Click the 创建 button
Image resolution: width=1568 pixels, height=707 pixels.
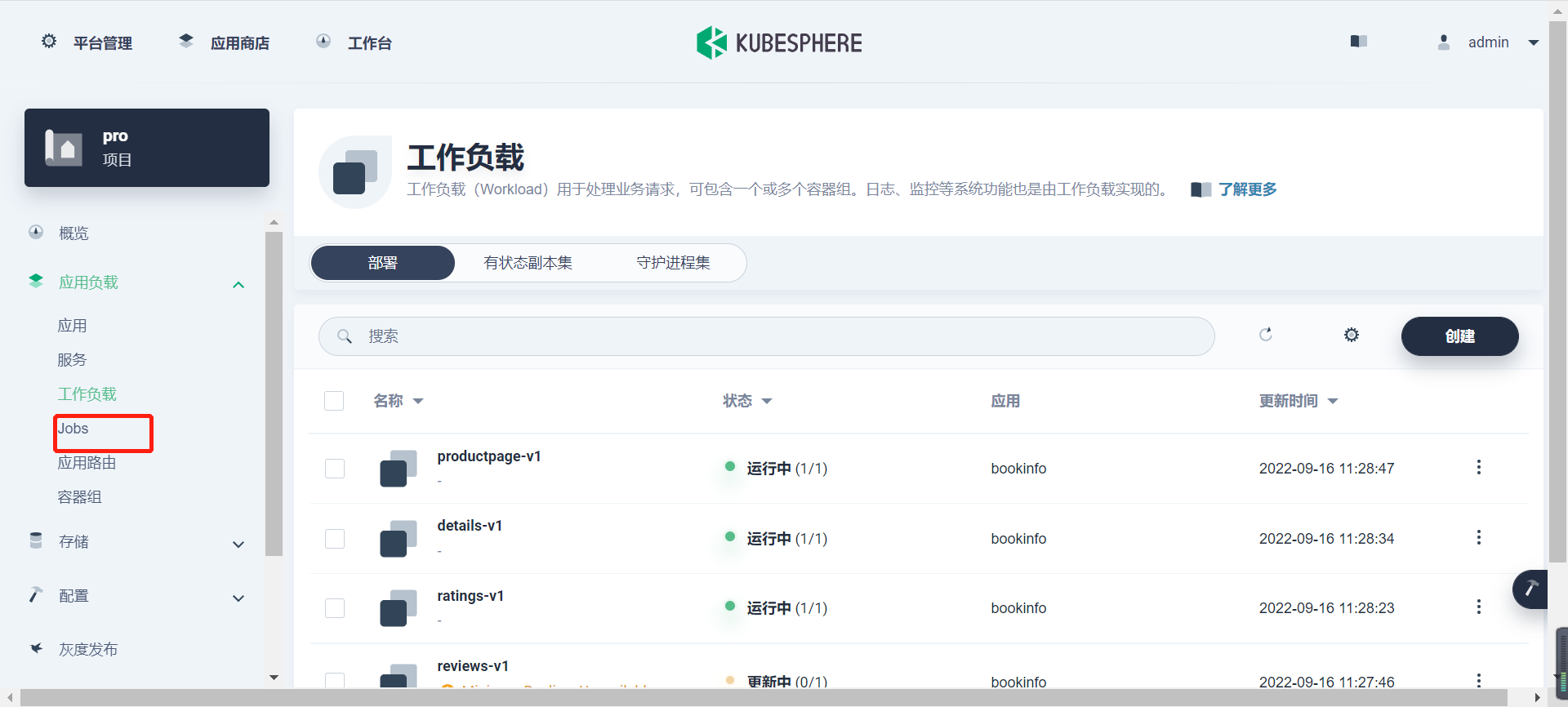[x=1460, y=336]
